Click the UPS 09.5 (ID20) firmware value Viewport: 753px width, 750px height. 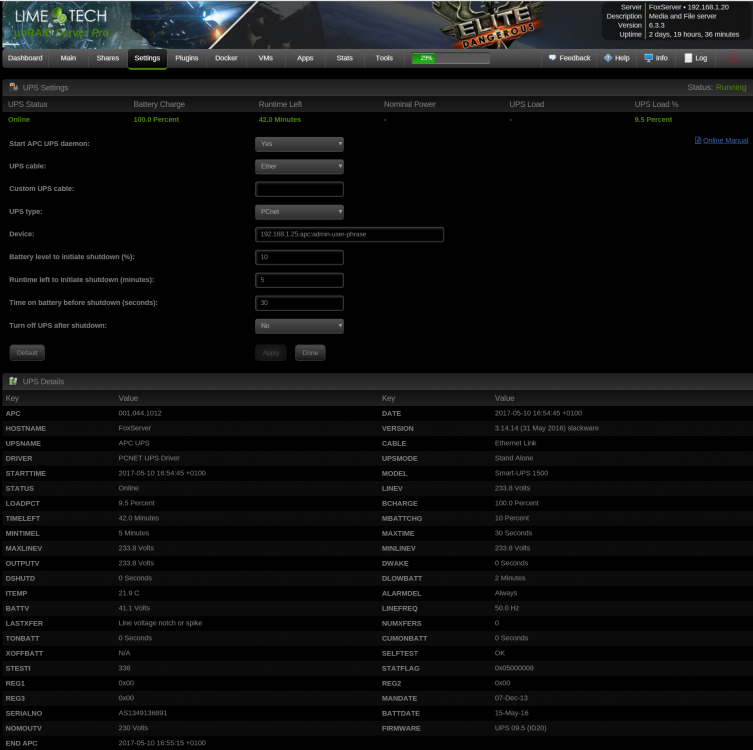click(521, 727)
